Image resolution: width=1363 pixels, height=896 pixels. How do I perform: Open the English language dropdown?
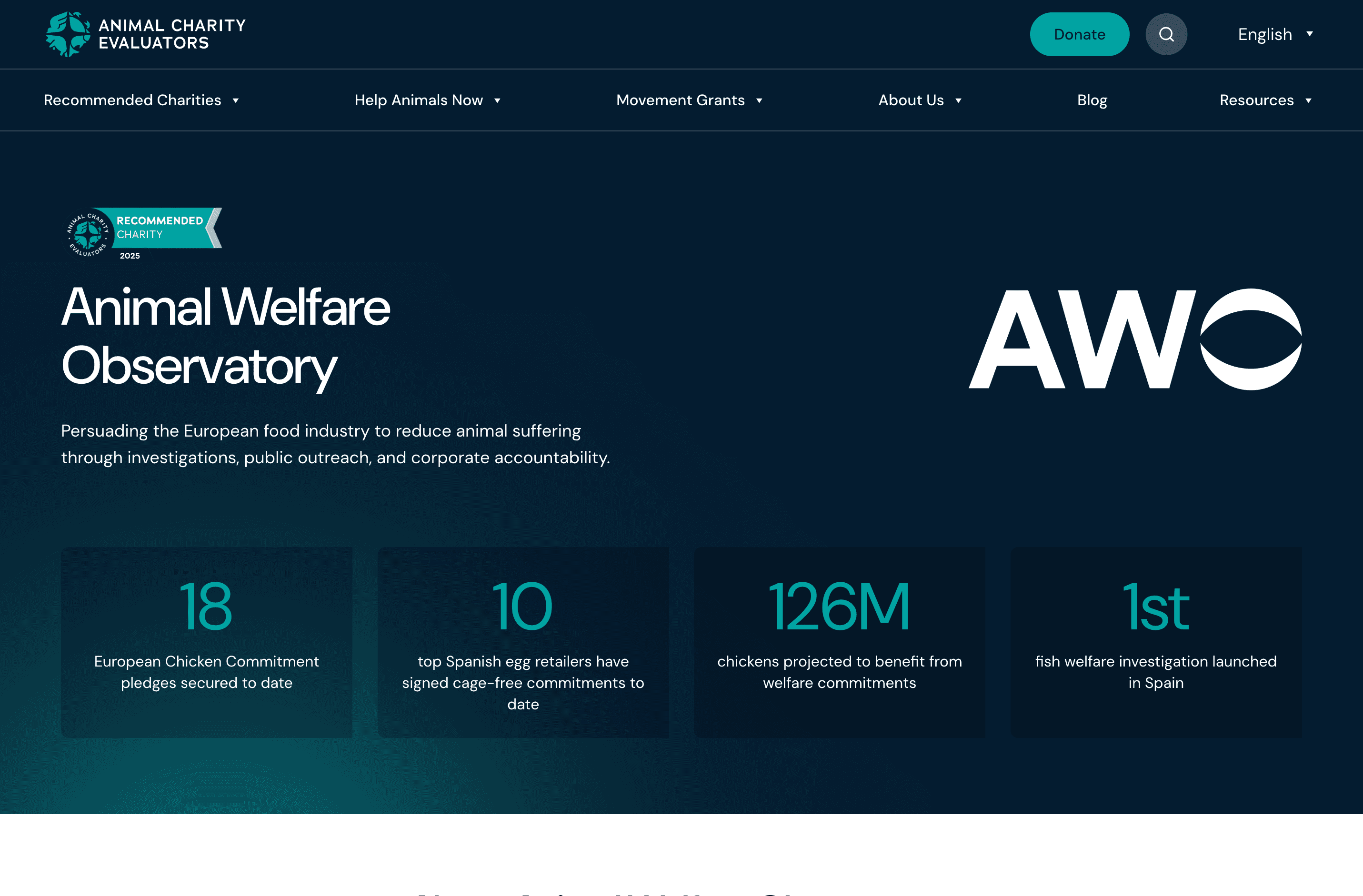(x=1275, y=34)
